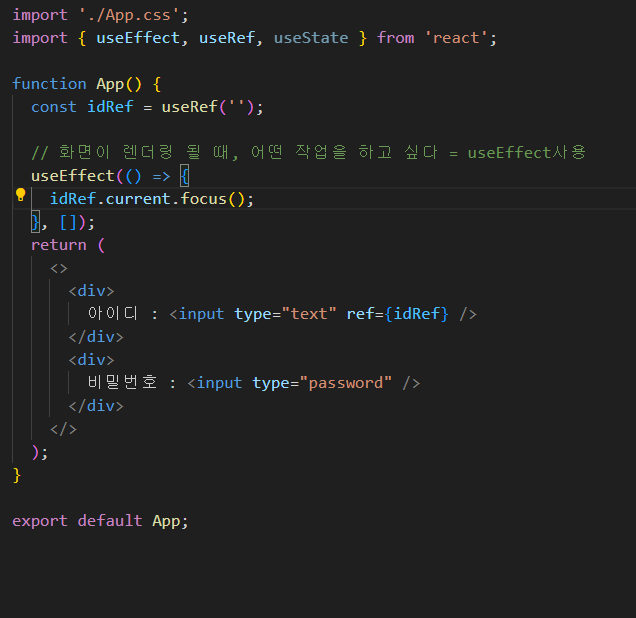Click the useRef('') call
This screenshot has width=636, height=618.
point(208,107)
